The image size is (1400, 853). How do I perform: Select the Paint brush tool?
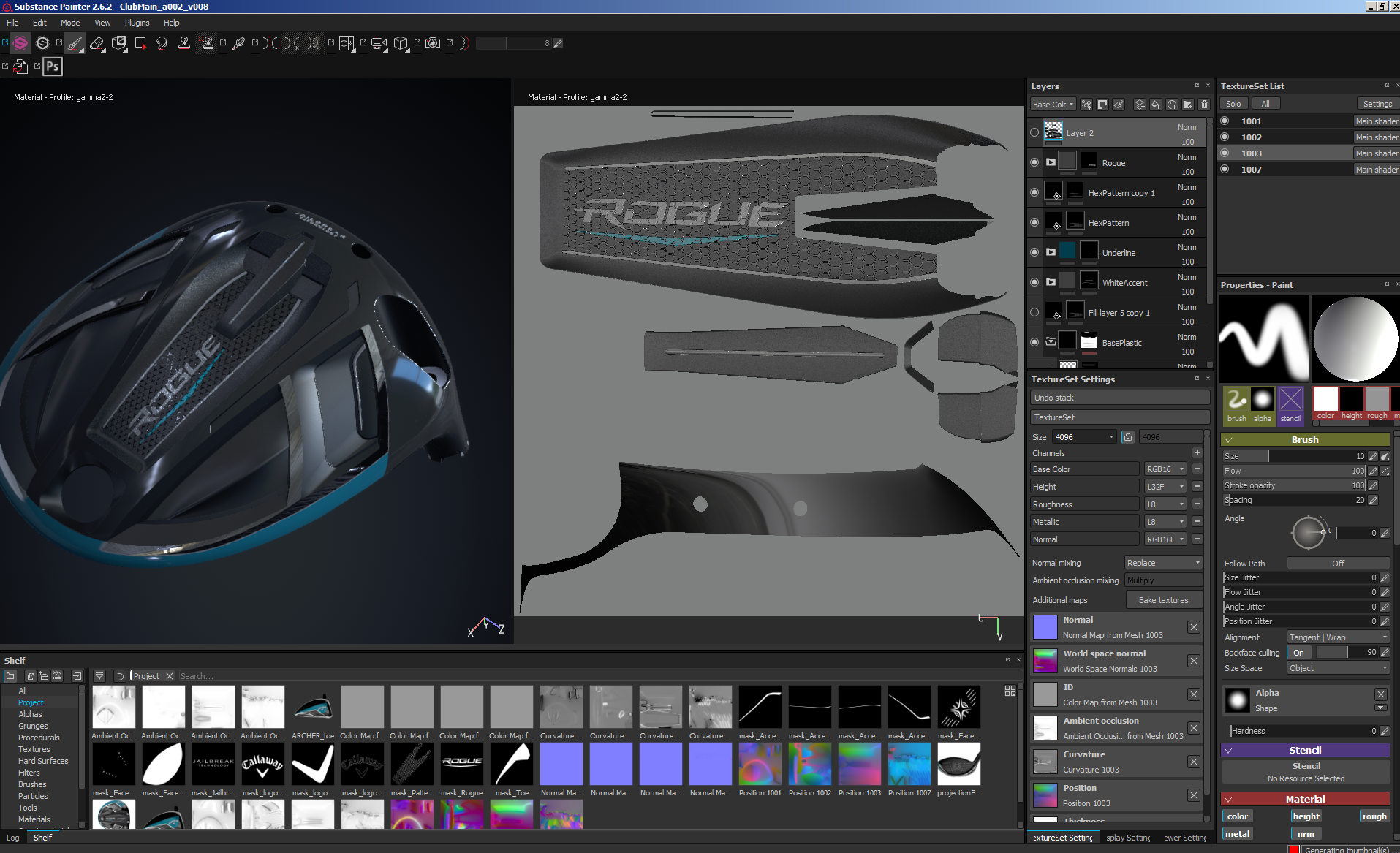[75, 44]
